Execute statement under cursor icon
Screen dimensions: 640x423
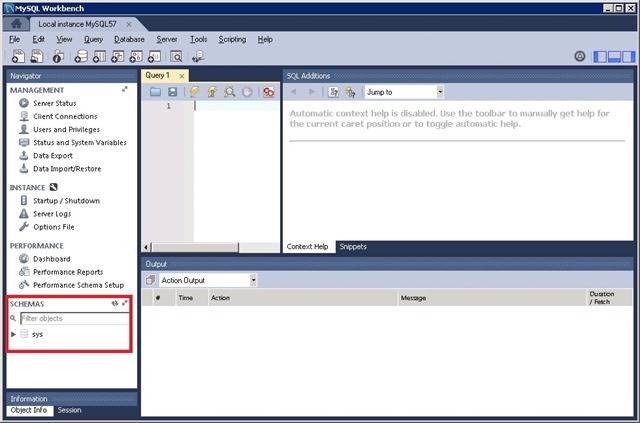(x=212, y=92)
